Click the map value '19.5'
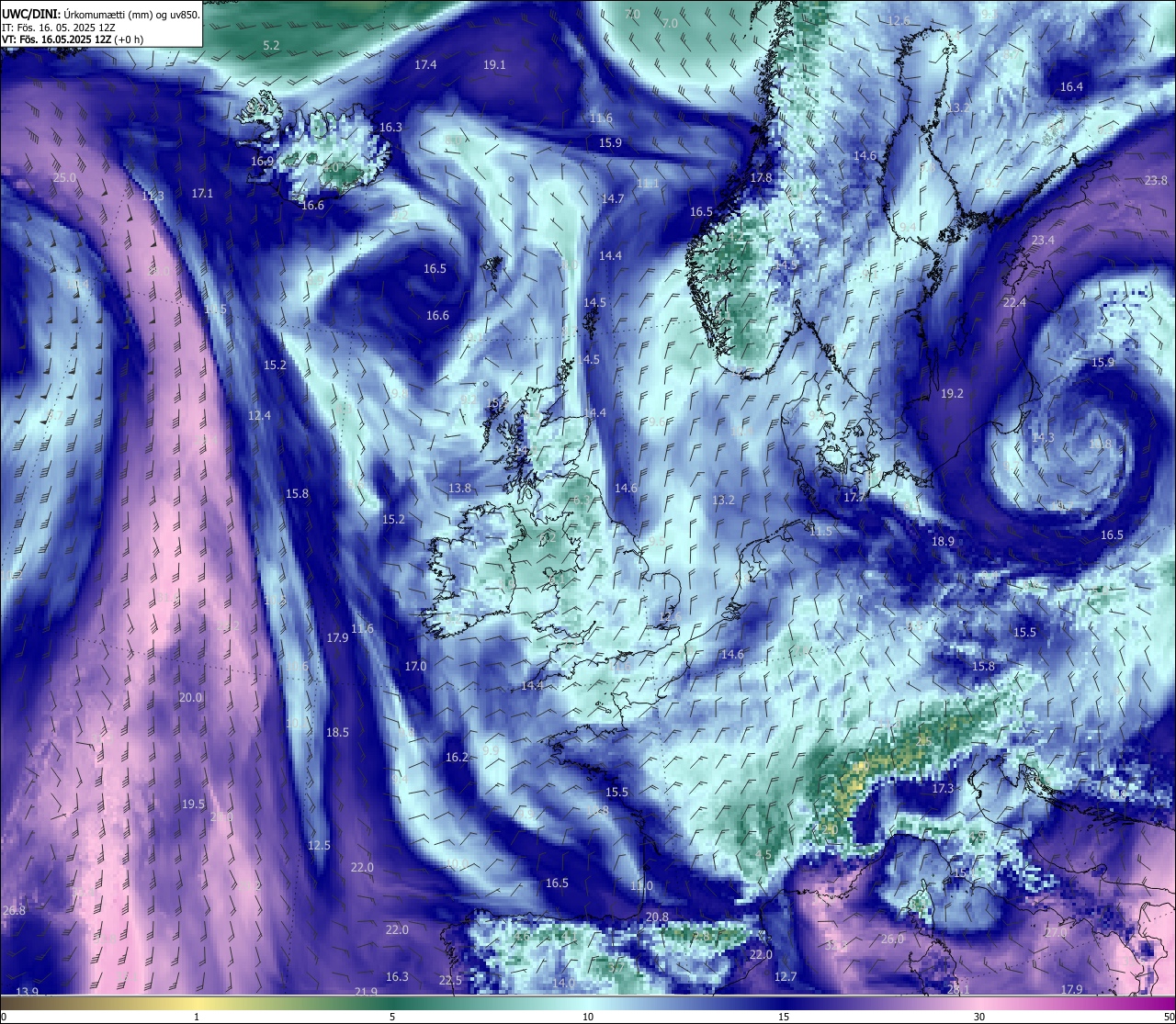The height and width of the screenshot is (1024, 1176). [x=193, y=805]
